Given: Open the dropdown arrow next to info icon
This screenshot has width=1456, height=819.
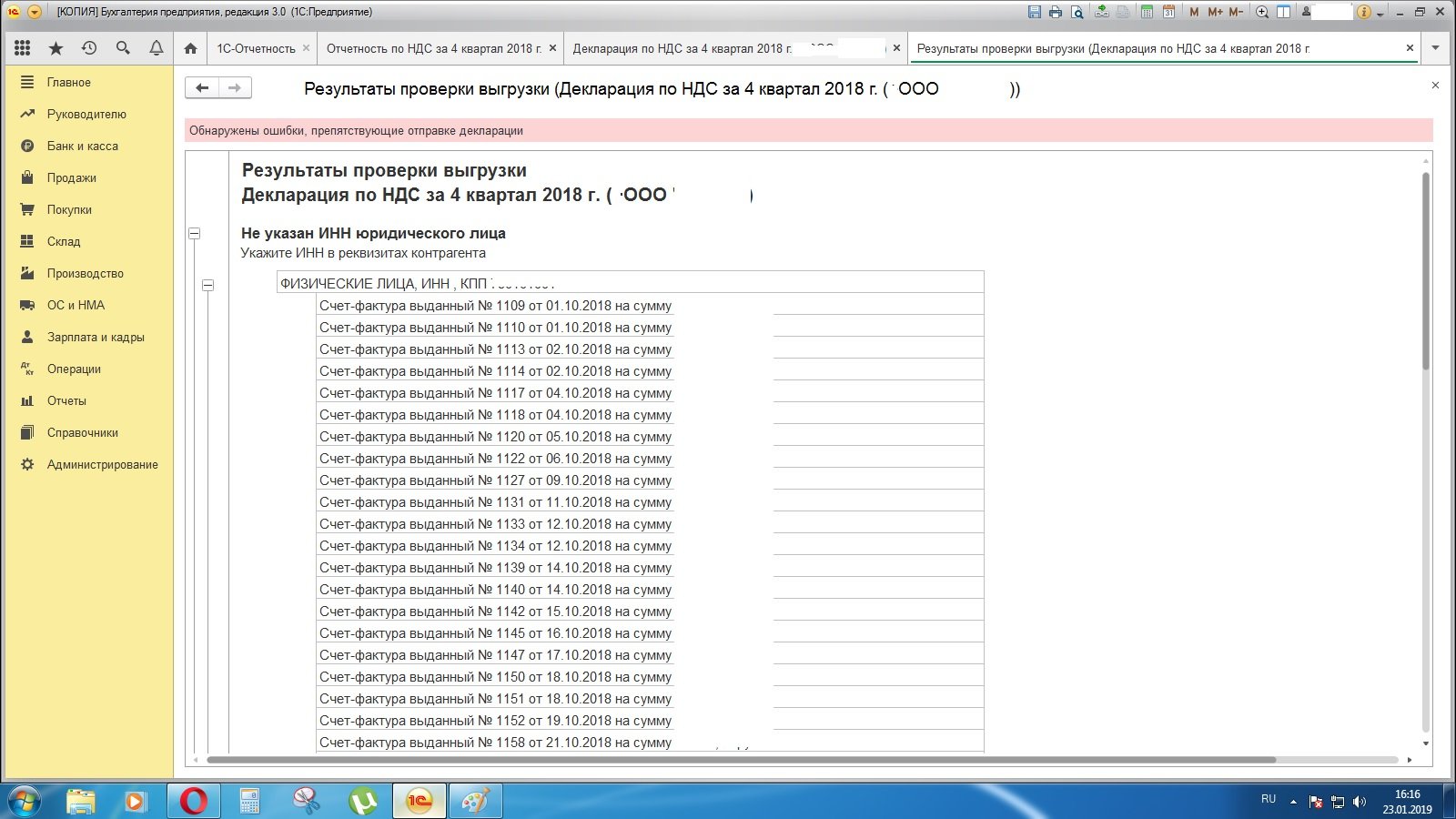Looking at the screenshot, I should [1380, 13].
